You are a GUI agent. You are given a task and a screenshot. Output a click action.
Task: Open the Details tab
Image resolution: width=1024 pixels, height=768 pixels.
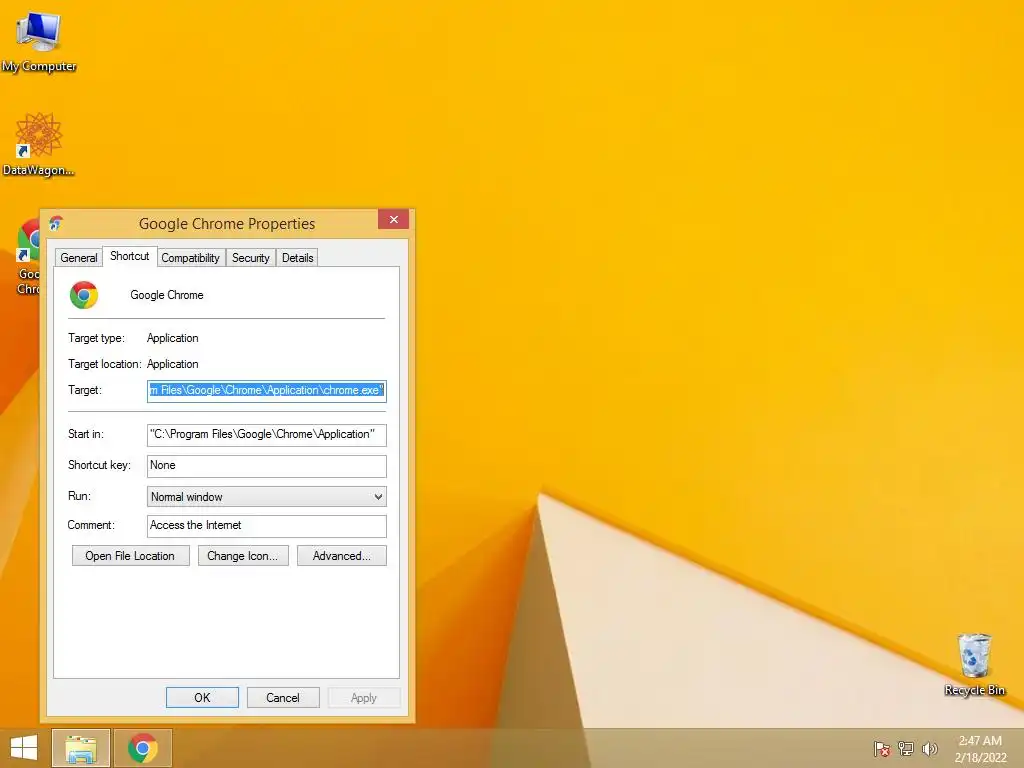pos(298,258)
